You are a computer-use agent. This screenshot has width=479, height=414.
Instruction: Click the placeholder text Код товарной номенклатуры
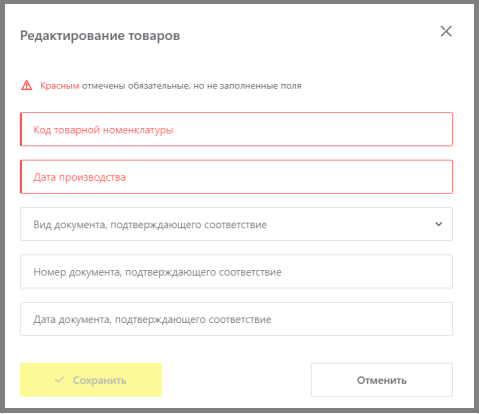click(x=103, y=130)
